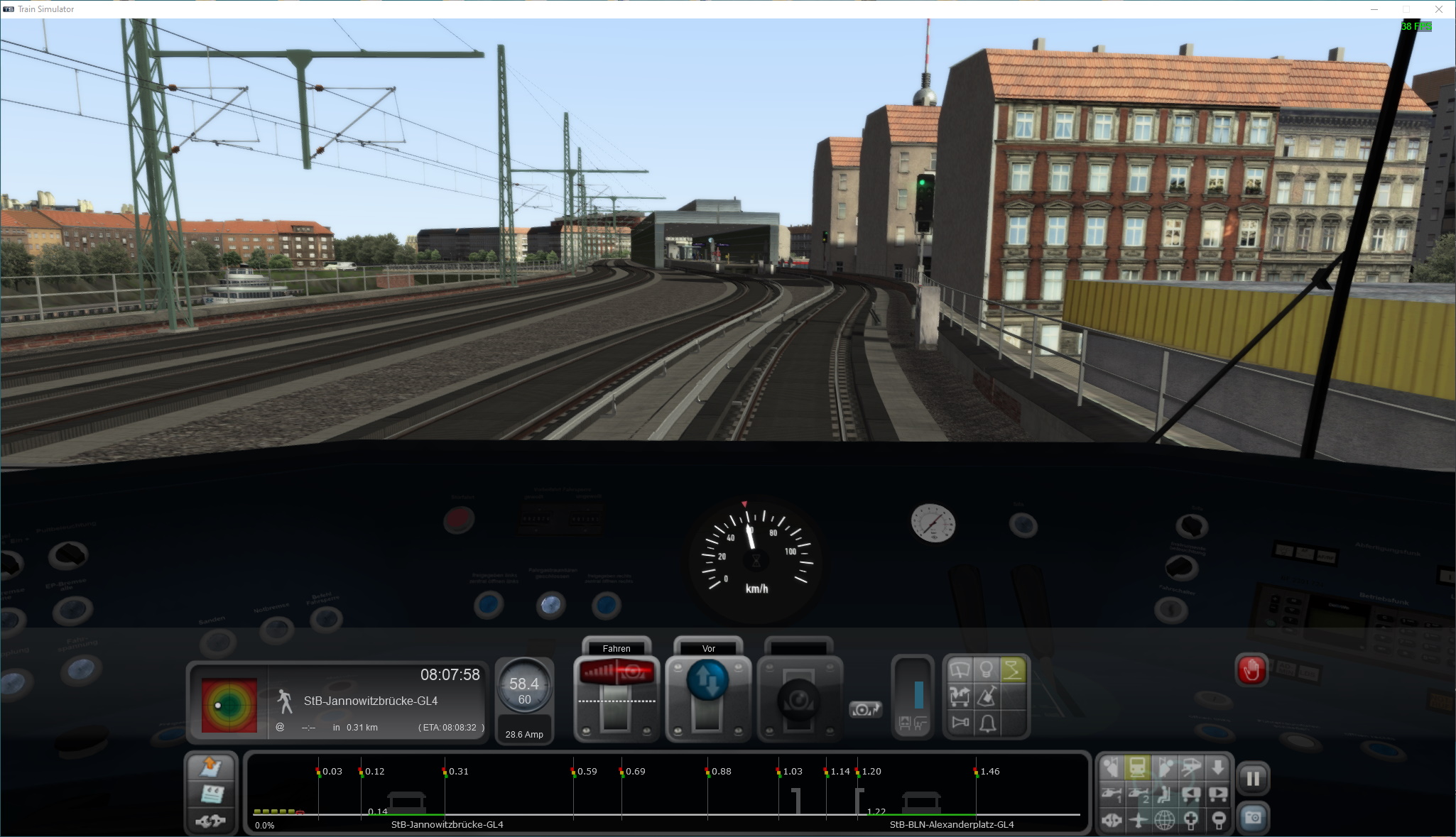Select the cab view train icon
1456x837 pixels.
point(1137,767)
